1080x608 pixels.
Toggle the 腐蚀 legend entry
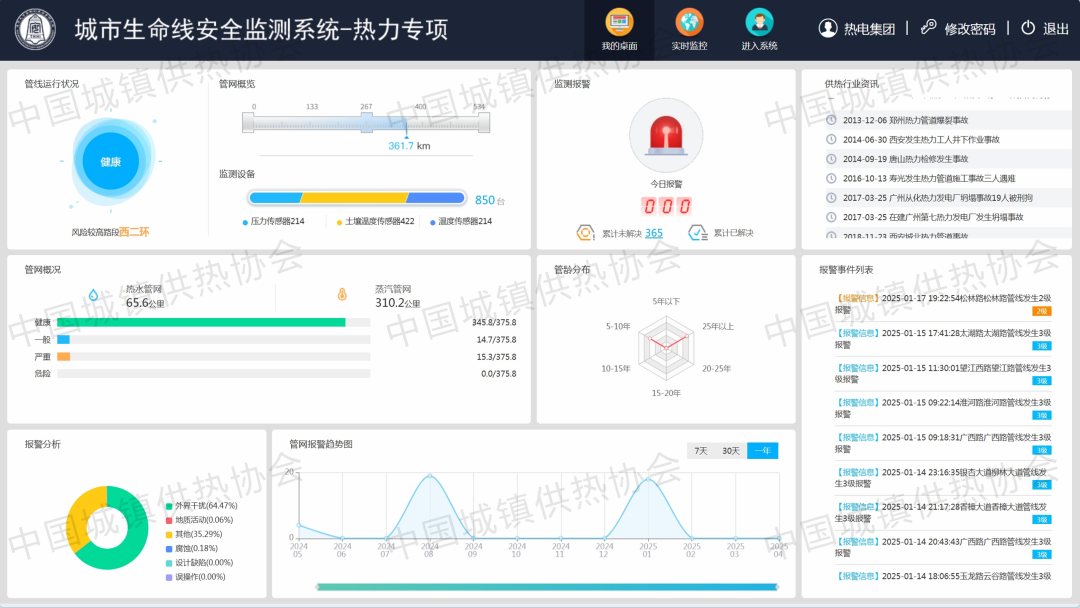pos(195,548)
